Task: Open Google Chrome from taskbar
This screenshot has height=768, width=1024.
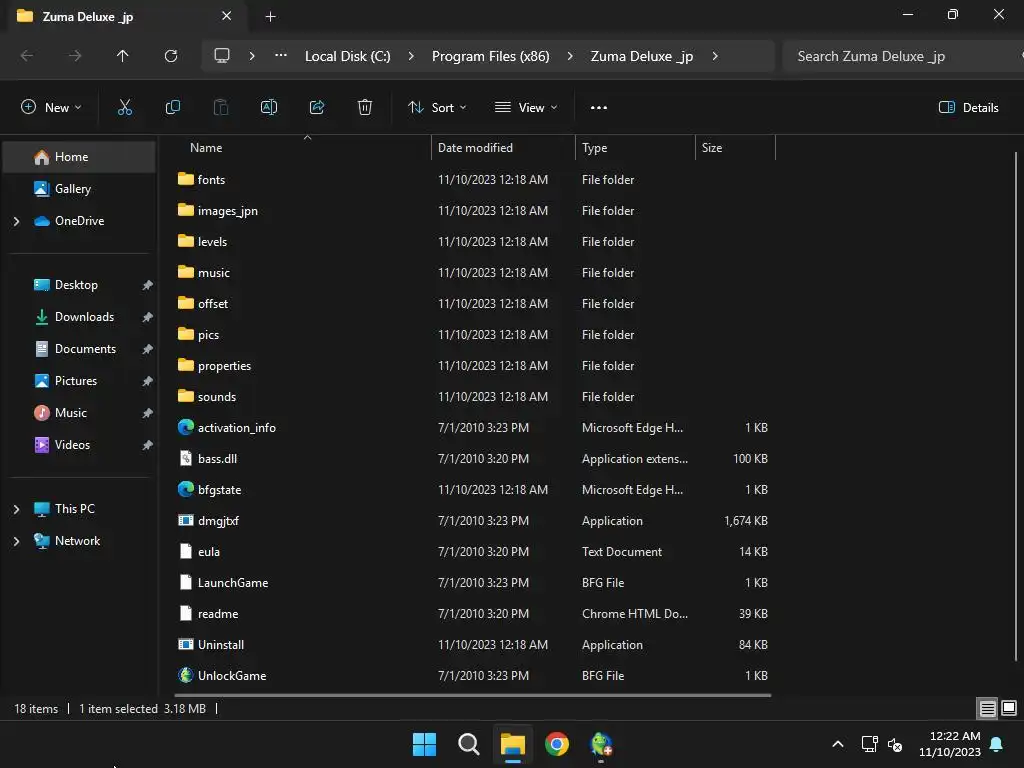Action: [x=556, y=744]
